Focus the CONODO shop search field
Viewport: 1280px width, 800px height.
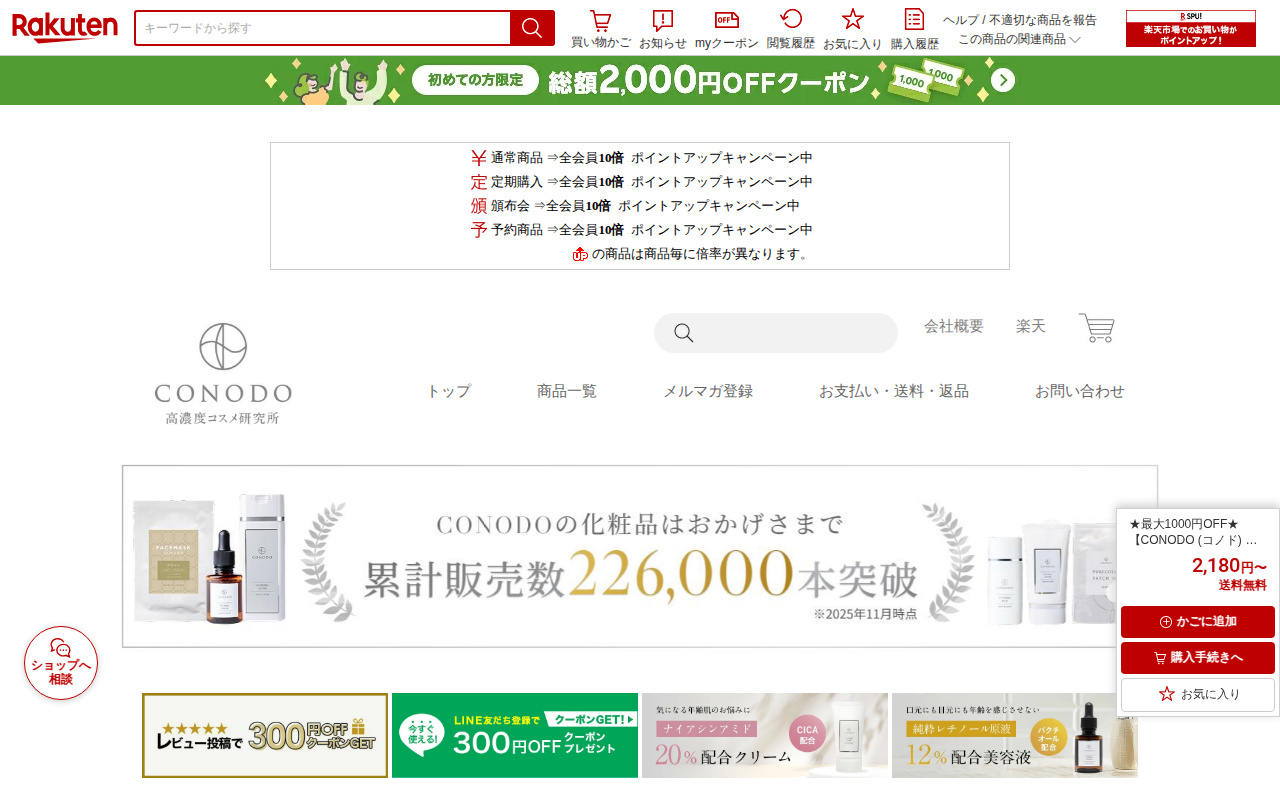(776, 333)
